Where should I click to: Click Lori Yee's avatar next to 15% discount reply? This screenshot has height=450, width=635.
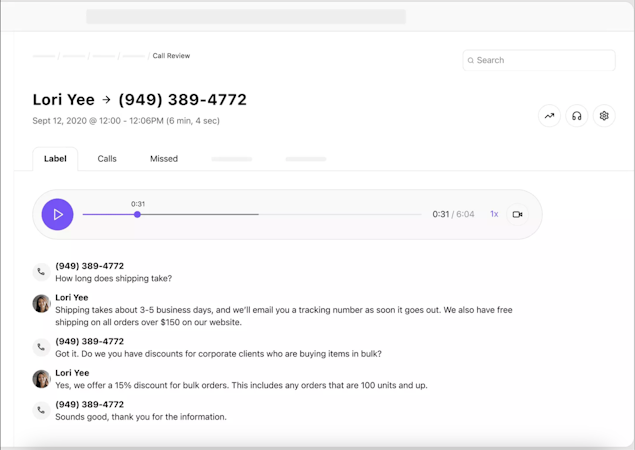[41, 379]
